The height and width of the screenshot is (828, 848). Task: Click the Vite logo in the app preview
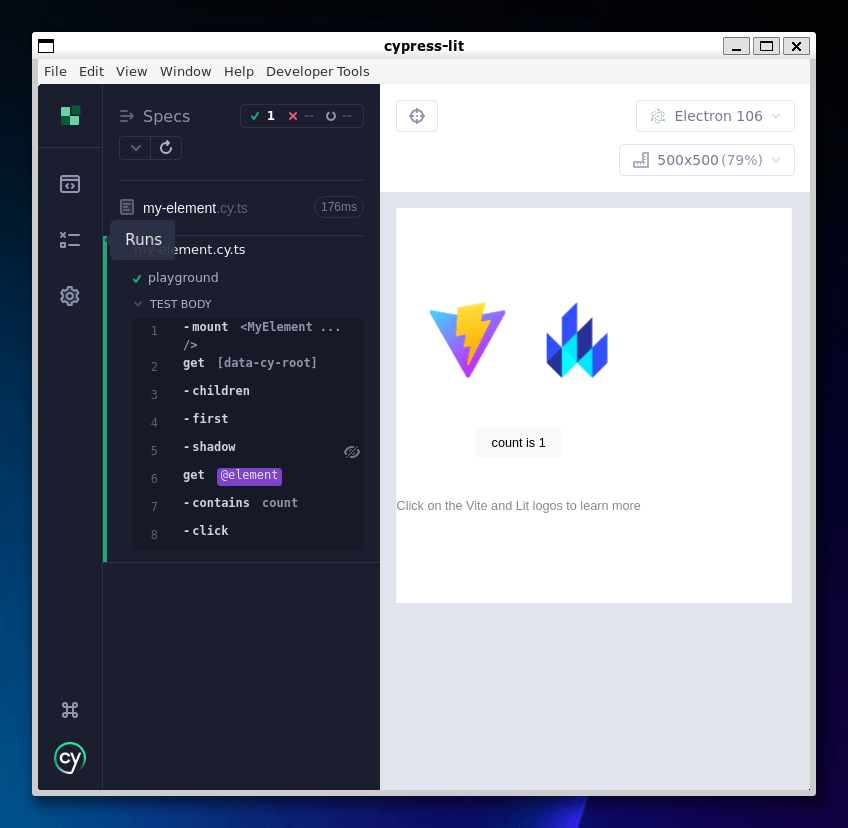pos(467,340)
